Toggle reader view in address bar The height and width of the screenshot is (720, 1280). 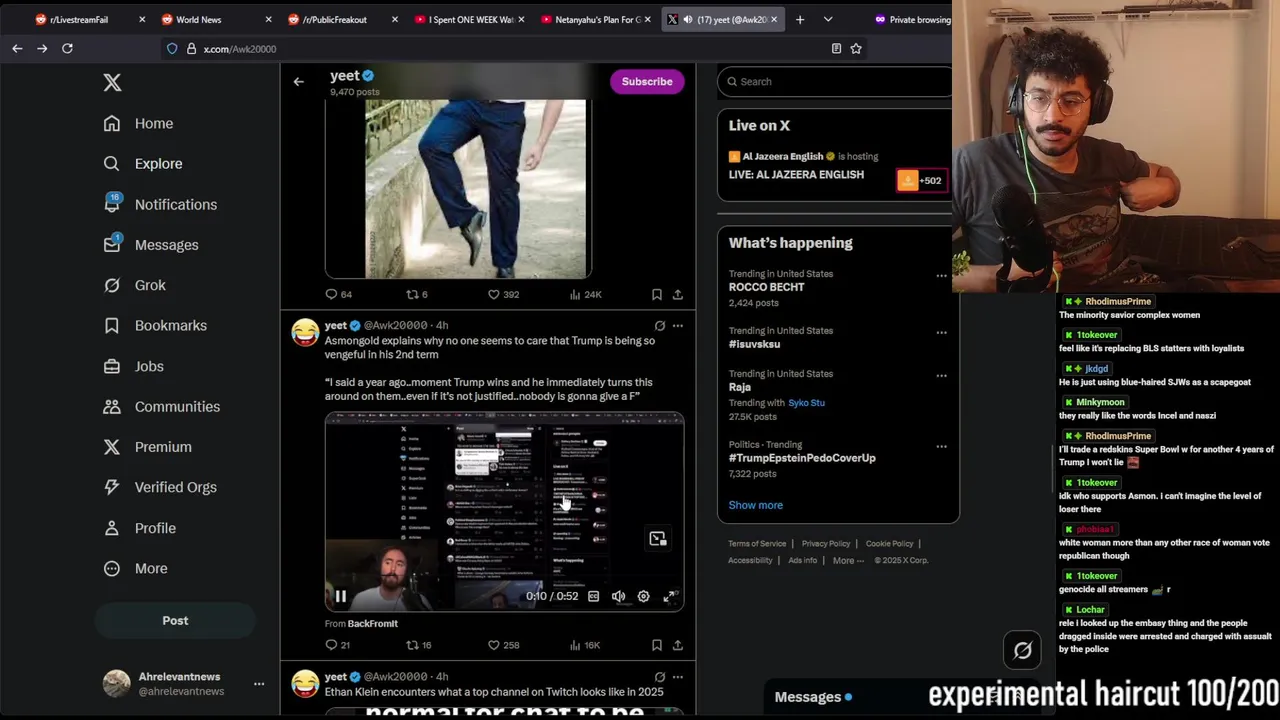[836, 48]
